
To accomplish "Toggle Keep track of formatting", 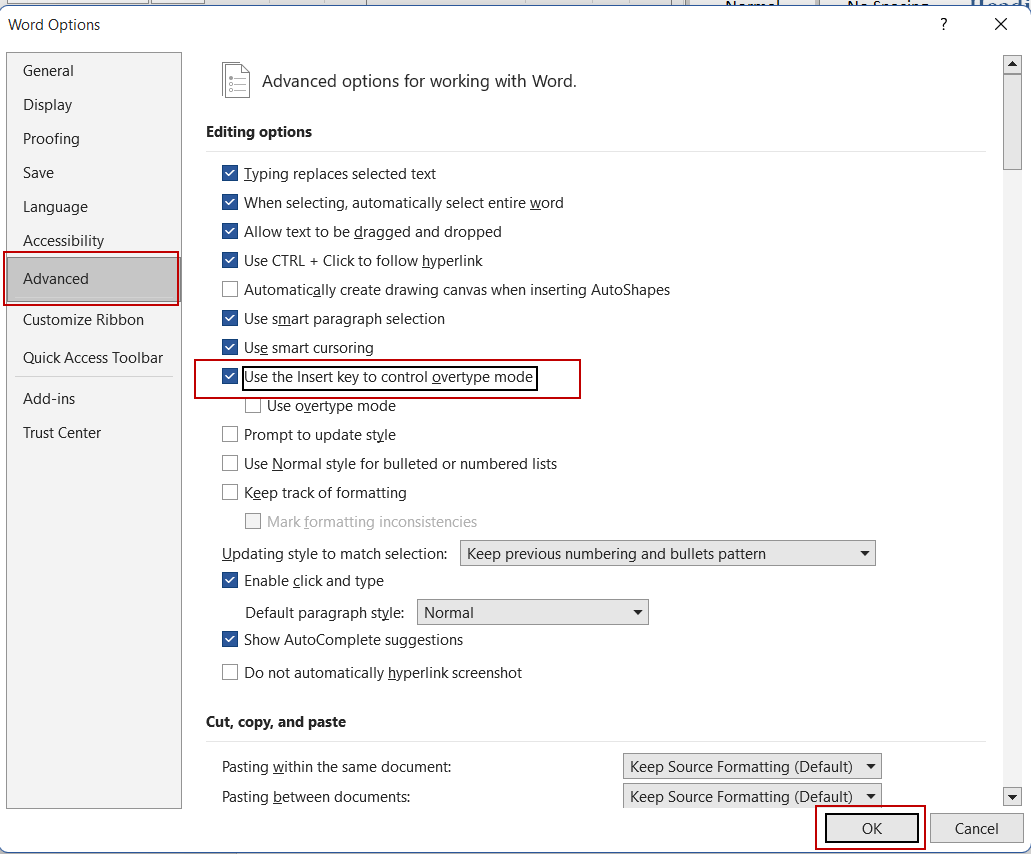I will (x=230, y=493).
